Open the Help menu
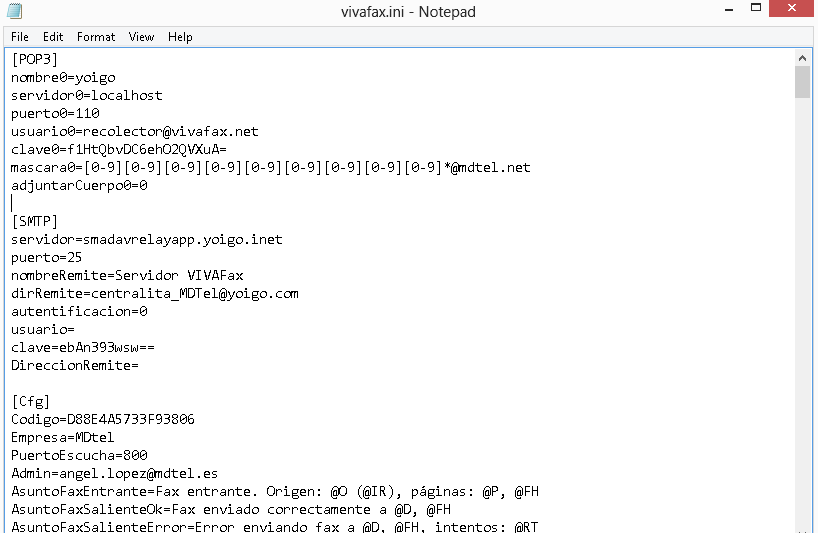 180,37
